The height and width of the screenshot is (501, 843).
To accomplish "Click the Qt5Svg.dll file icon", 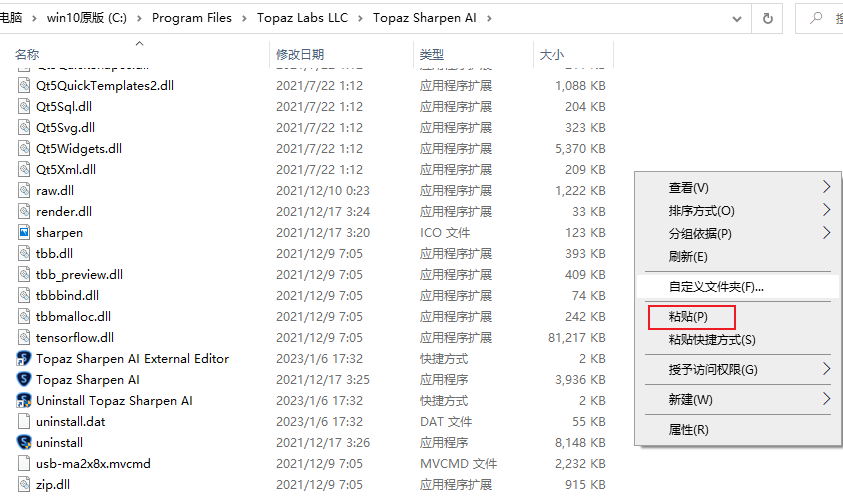I will pos(24,127).
